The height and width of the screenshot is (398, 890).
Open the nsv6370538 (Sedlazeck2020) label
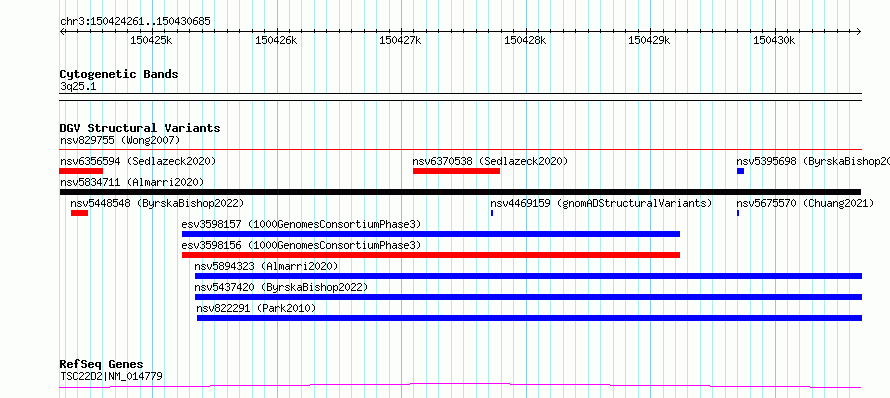[490, 161]
